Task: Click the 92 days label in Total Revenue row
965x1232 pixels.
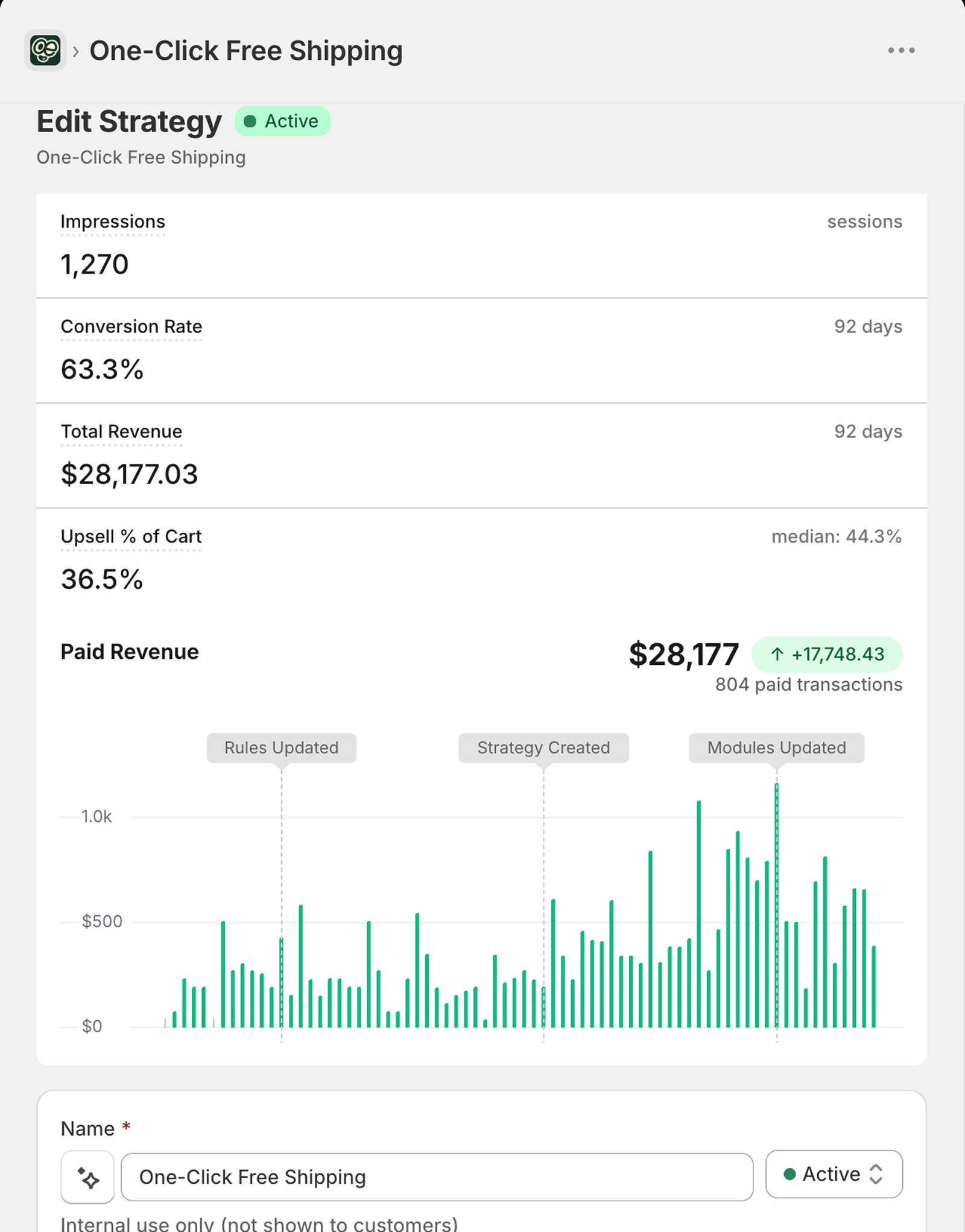Action: [x=868, y=431]
